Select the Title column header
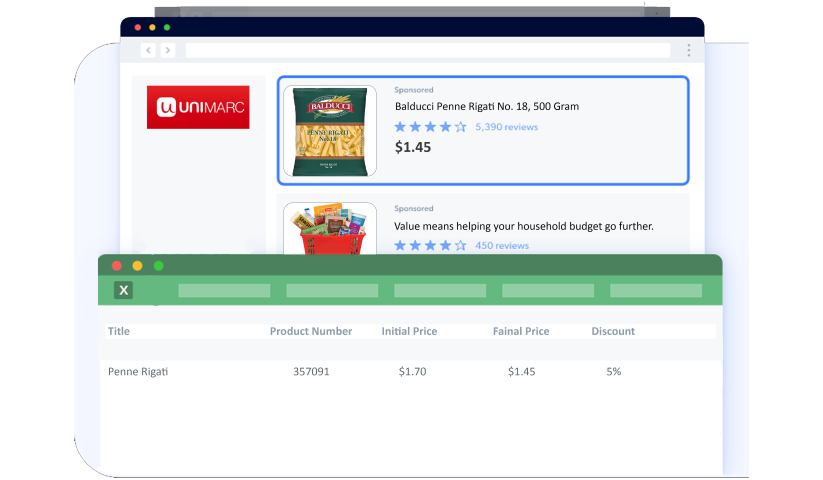Screen dimensions: 823x480 [x=119, y=331]
